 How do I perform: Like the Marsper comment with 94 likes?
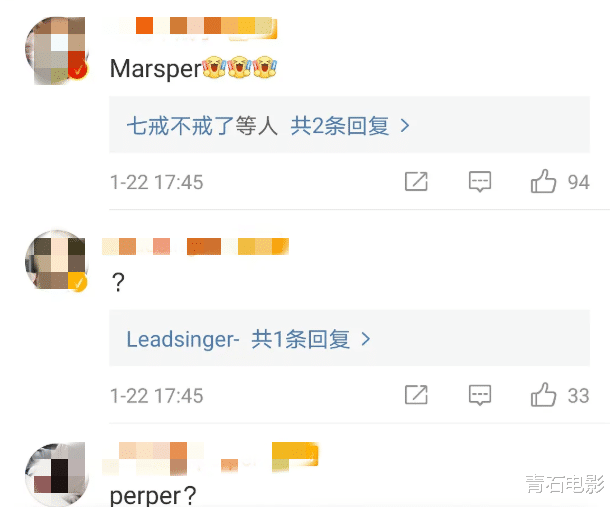[543, 182]
